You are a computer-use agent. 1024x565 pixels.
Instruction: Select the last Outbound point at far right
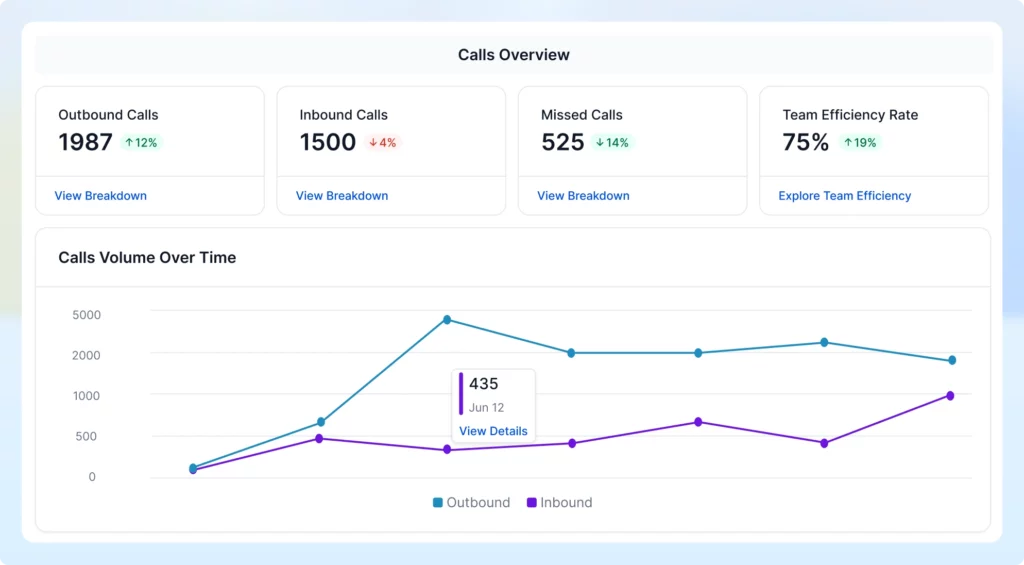click(x=952, y=360)
